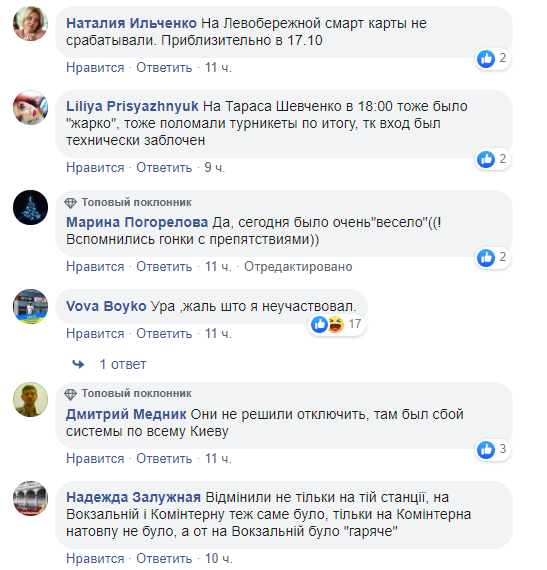Screen dimensions: 547x570
Task: Open Надежда Залужная's avatar
Action: (x=31, y=498)
